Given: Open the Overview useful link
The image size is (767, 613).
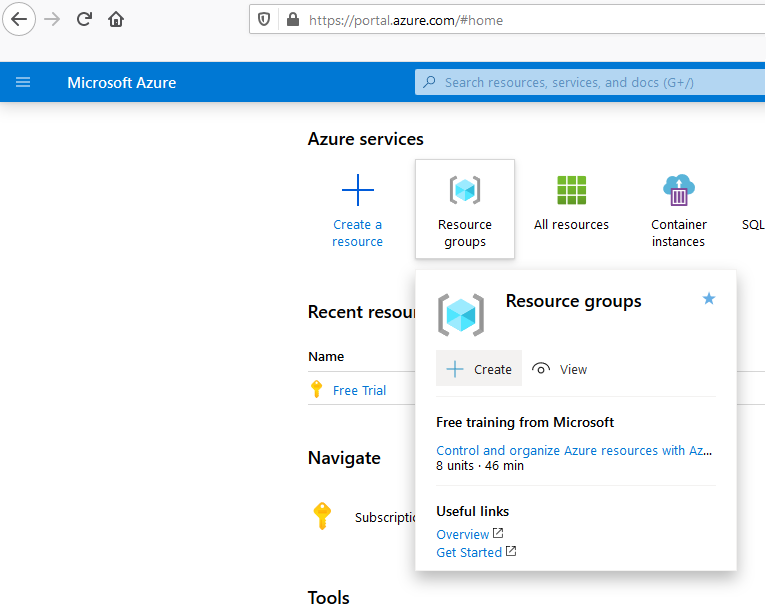Looking at the screenshot, I should (463, 534).
